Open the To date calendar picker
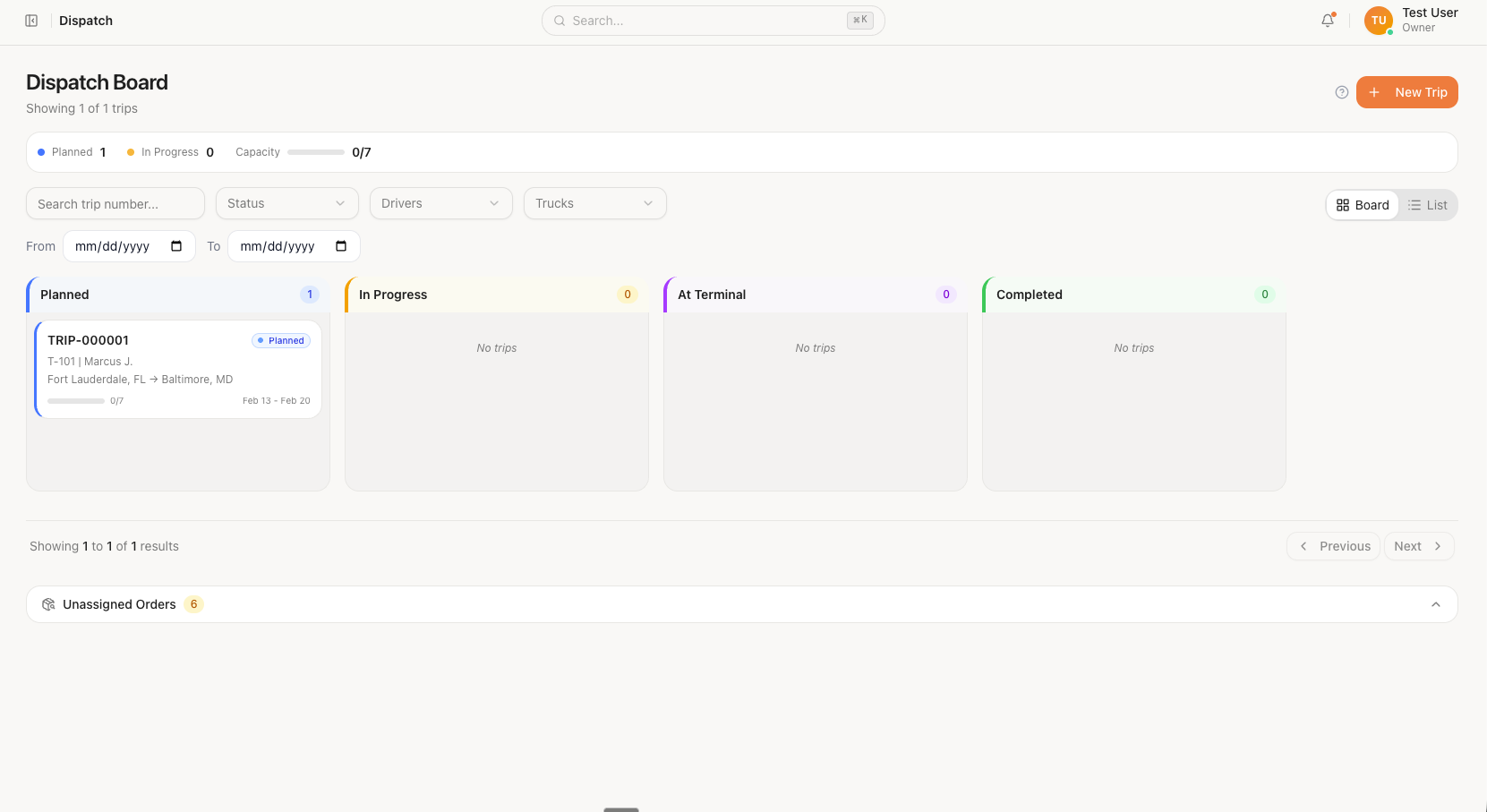The width and height of the screenshot is (1487, 812). click(341, 246)
